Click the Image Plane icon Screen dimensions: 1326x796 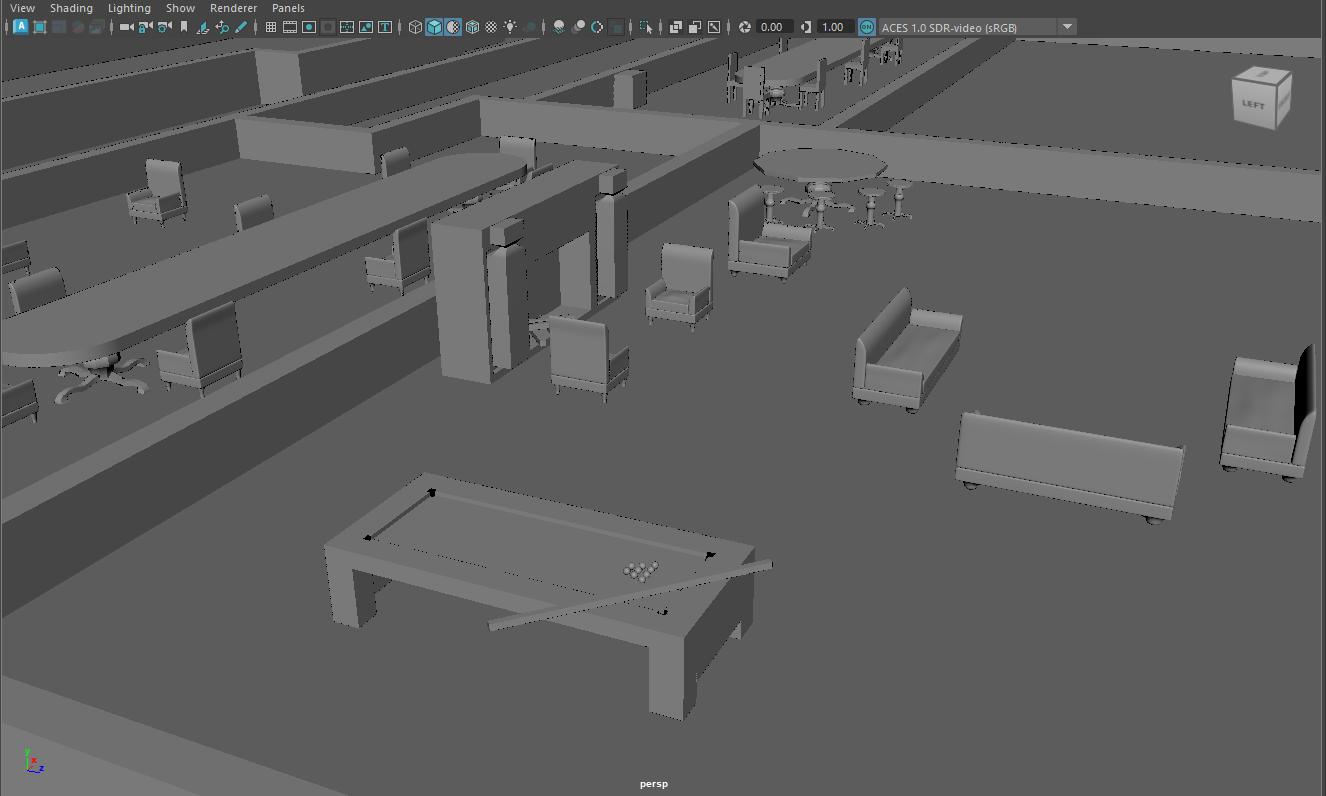click(x=203, y=27)
